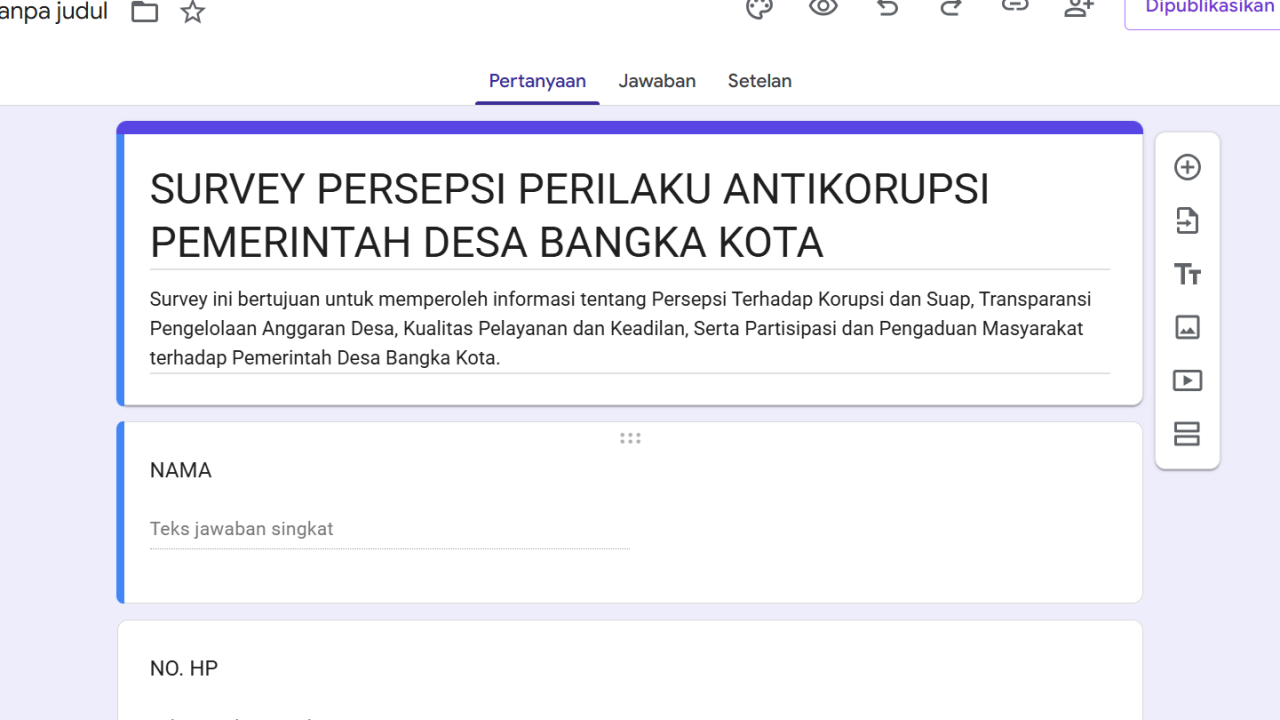This screenshot has height=720, width=1280.
Task: Add a question with the plus circle icon
Action: pyautogui.click(x=1187, y=167)
